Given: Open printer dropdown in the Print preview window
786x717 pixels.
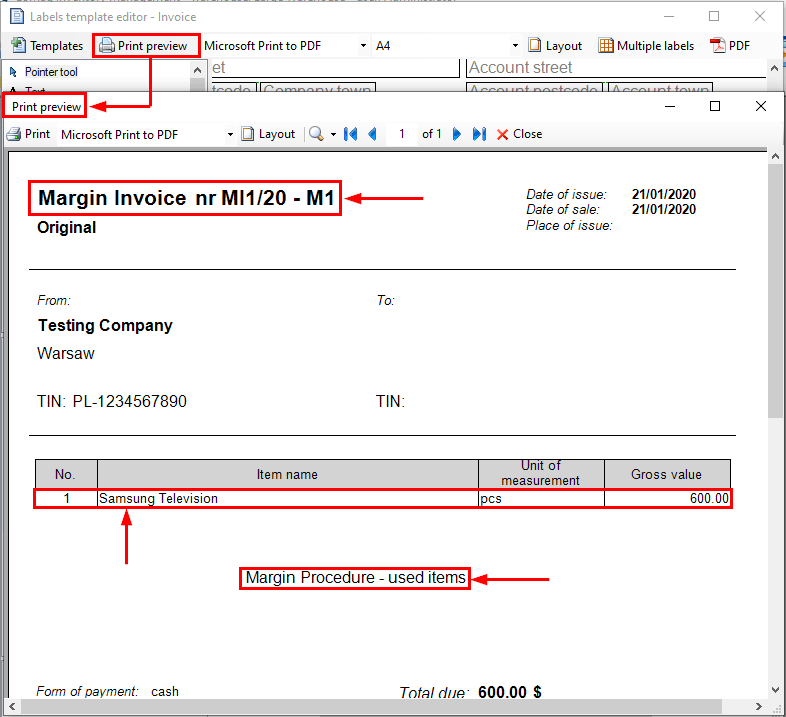Looking at the screenshot, I should point(230,134).
